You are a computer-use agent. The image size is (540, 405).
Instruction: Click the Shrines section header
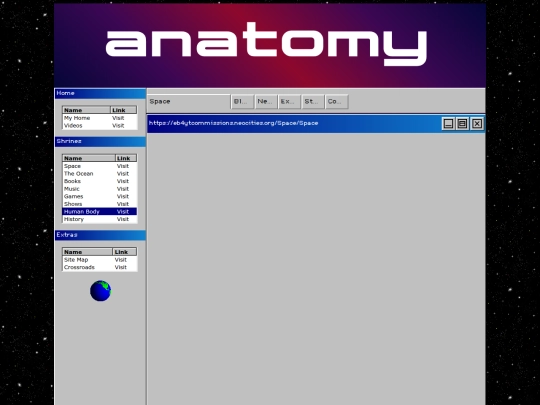100,142
